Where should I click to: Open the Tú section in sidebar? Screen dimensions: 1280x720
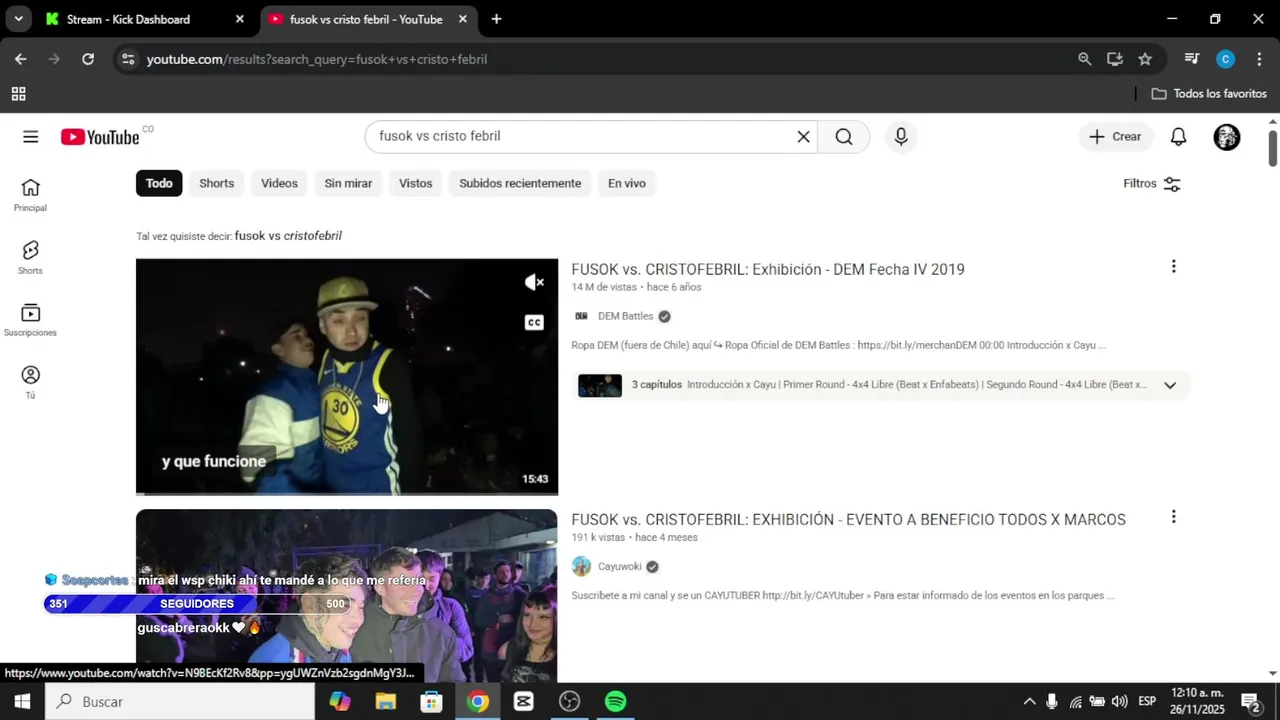[x=30, y=382]
